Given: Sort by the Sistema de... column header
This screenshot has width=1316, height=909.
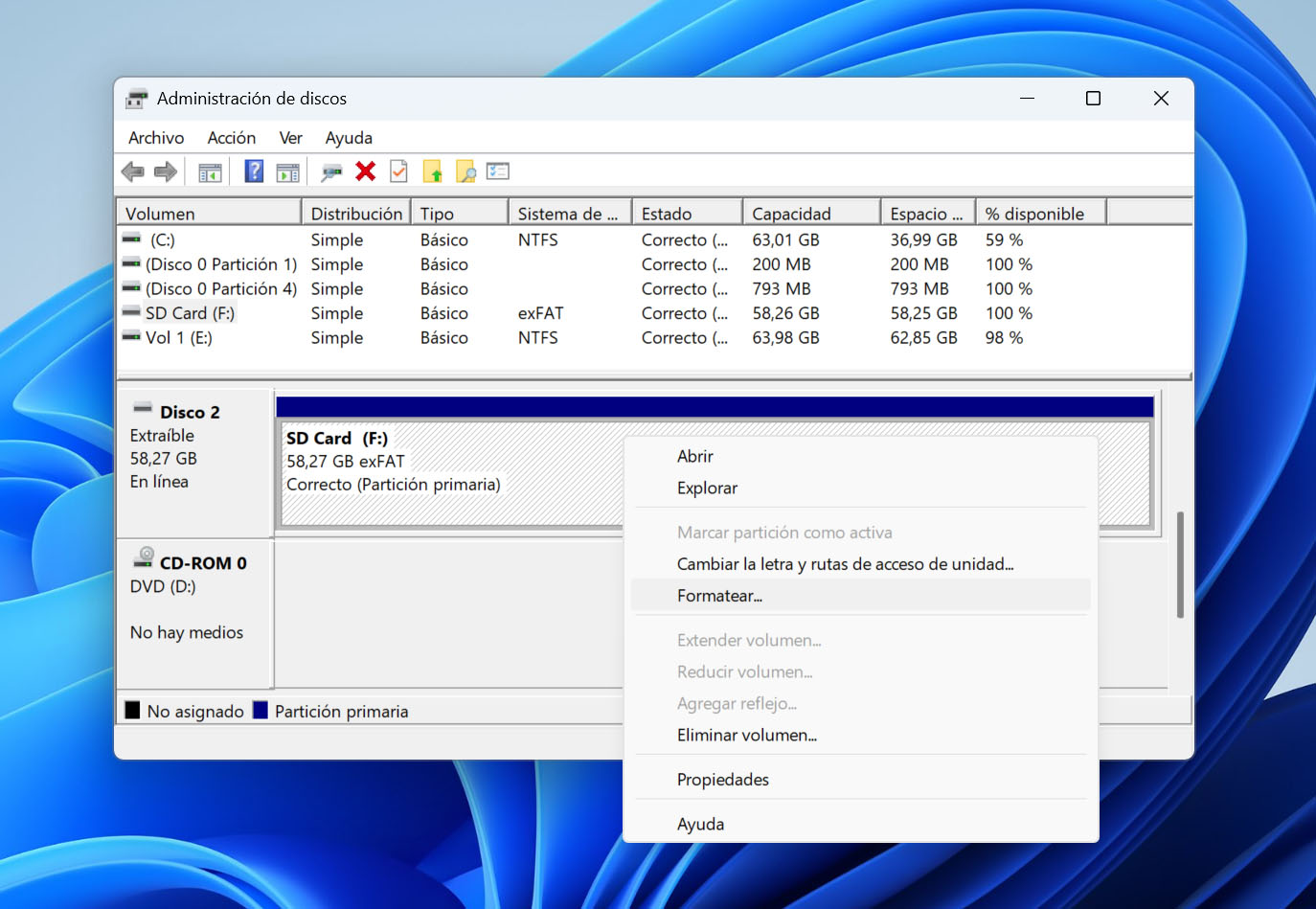Looking at the screenshot, I should coord(571,213).
